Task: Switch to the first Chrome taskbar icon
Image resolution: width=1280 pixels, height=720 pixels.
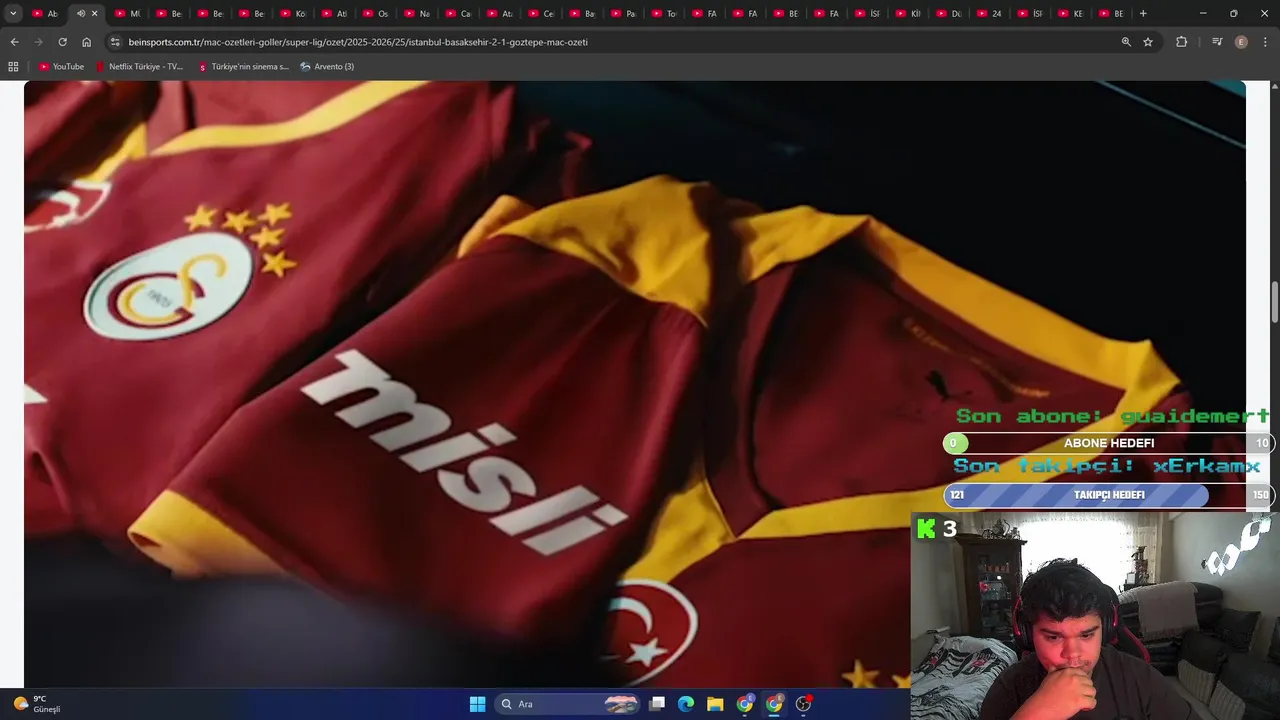Action: 745,704
